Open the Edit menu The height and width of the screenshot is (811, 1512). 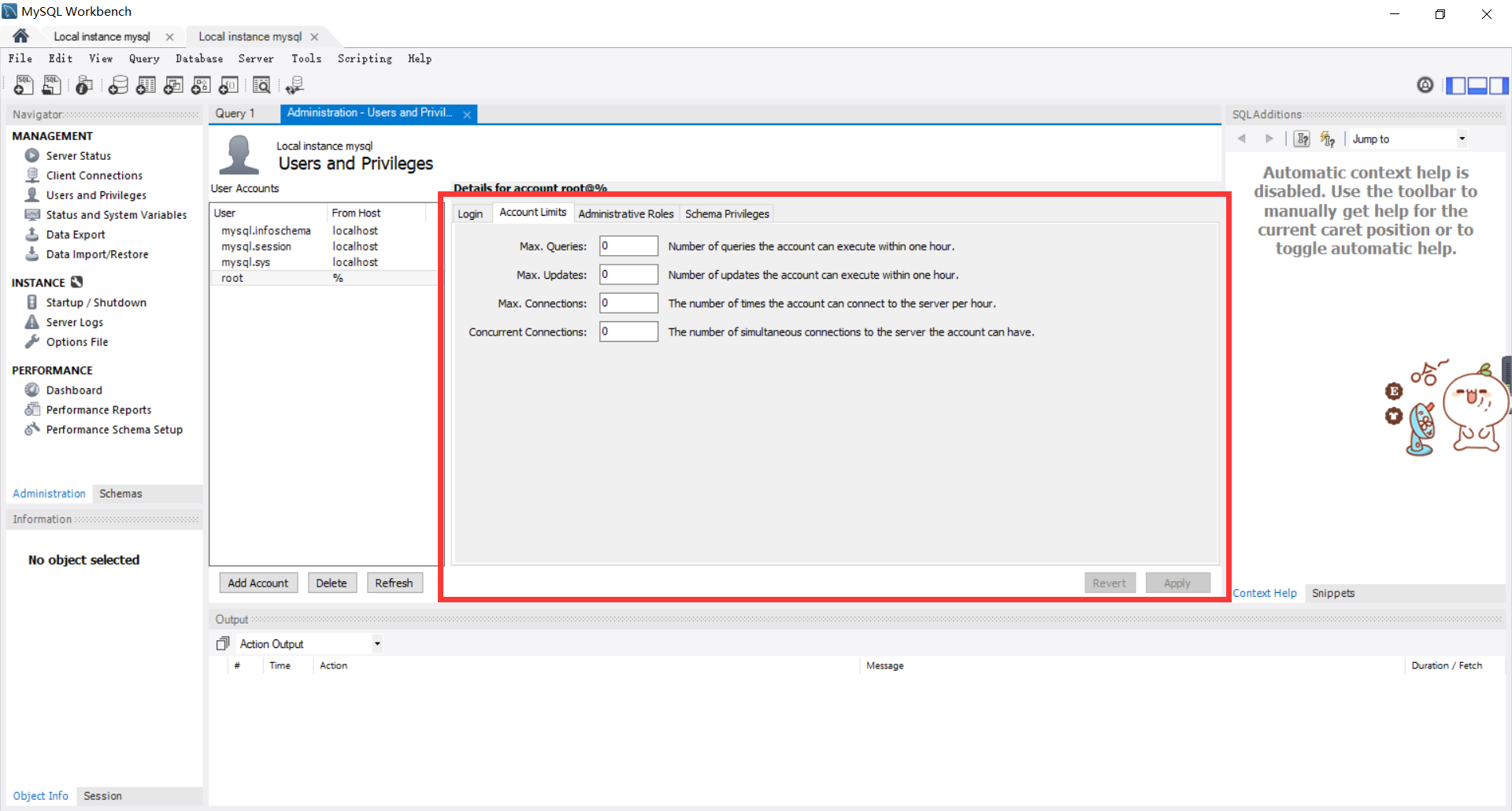point(61,58)
